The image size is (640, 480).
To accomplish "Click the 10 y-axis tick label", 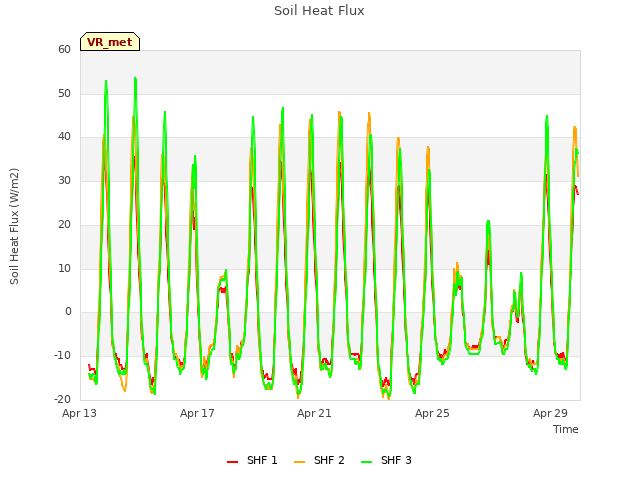I will click(x=64, y=269).
